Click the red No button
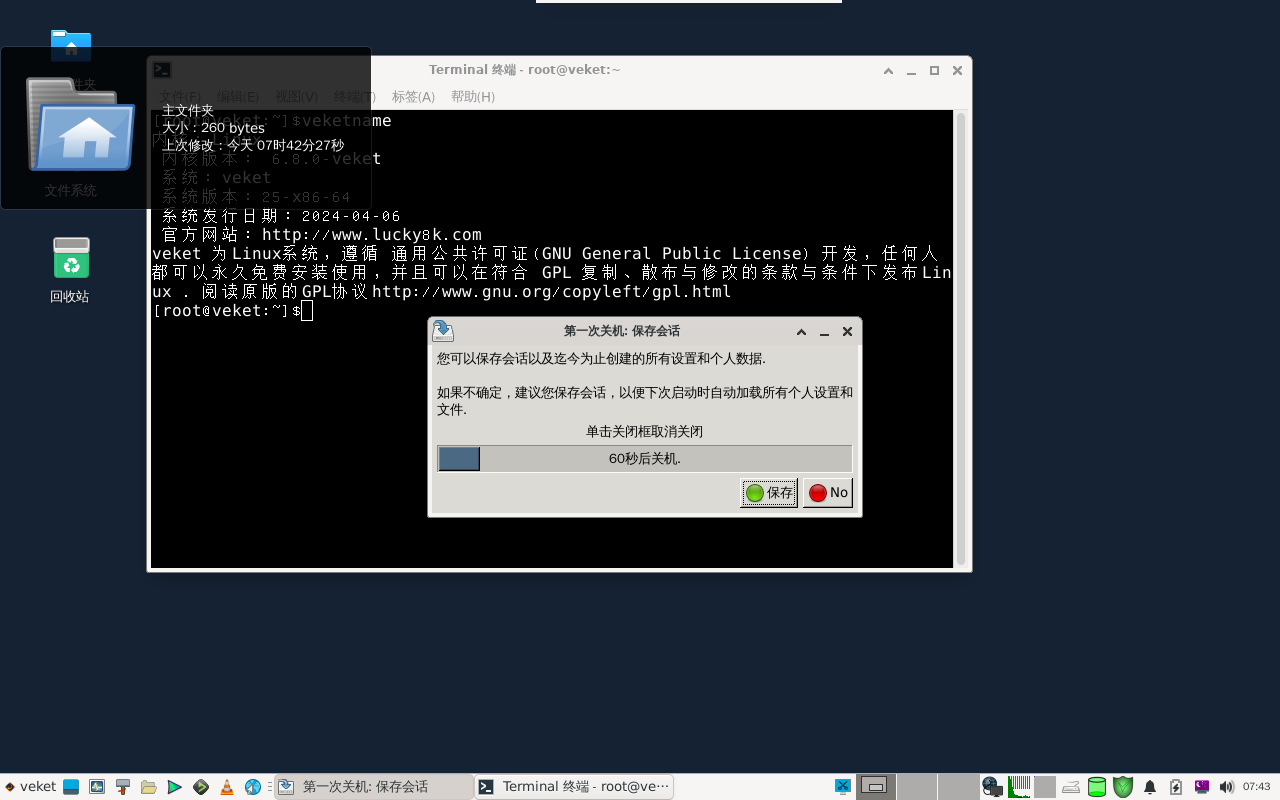Viewport: 1280px width, 800px height. pos(828,492)
